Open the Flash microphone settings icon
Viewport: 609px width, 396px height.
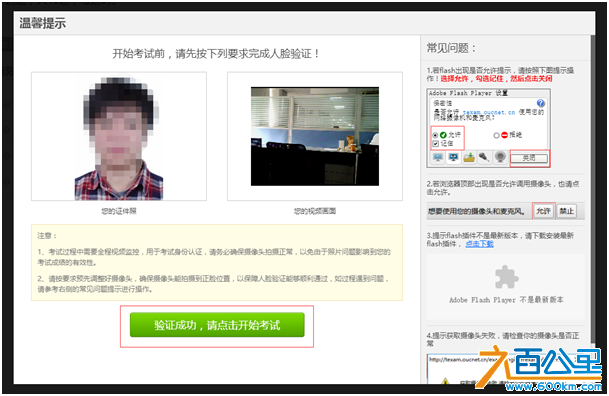click(484, 157)
